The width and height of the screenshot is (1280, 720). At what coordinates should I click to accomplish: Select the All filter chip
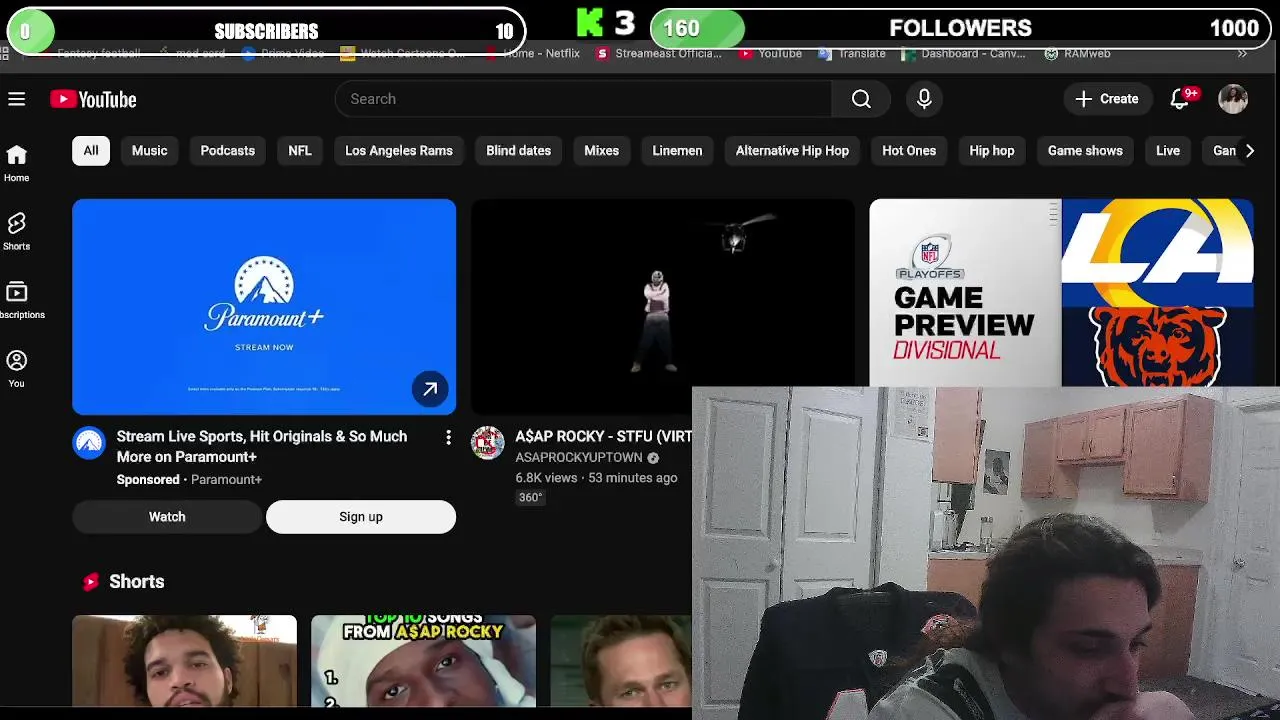coord(91,151)
